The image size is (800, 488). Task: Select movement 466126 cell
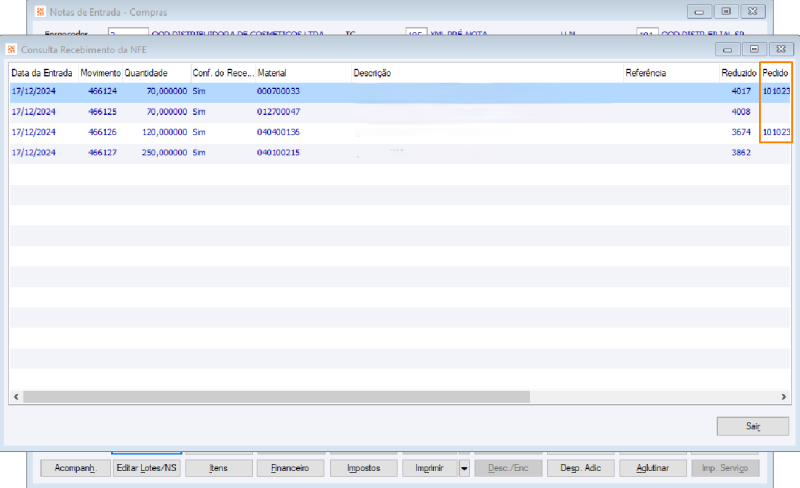pyautogui.click(x=102, y=132)
